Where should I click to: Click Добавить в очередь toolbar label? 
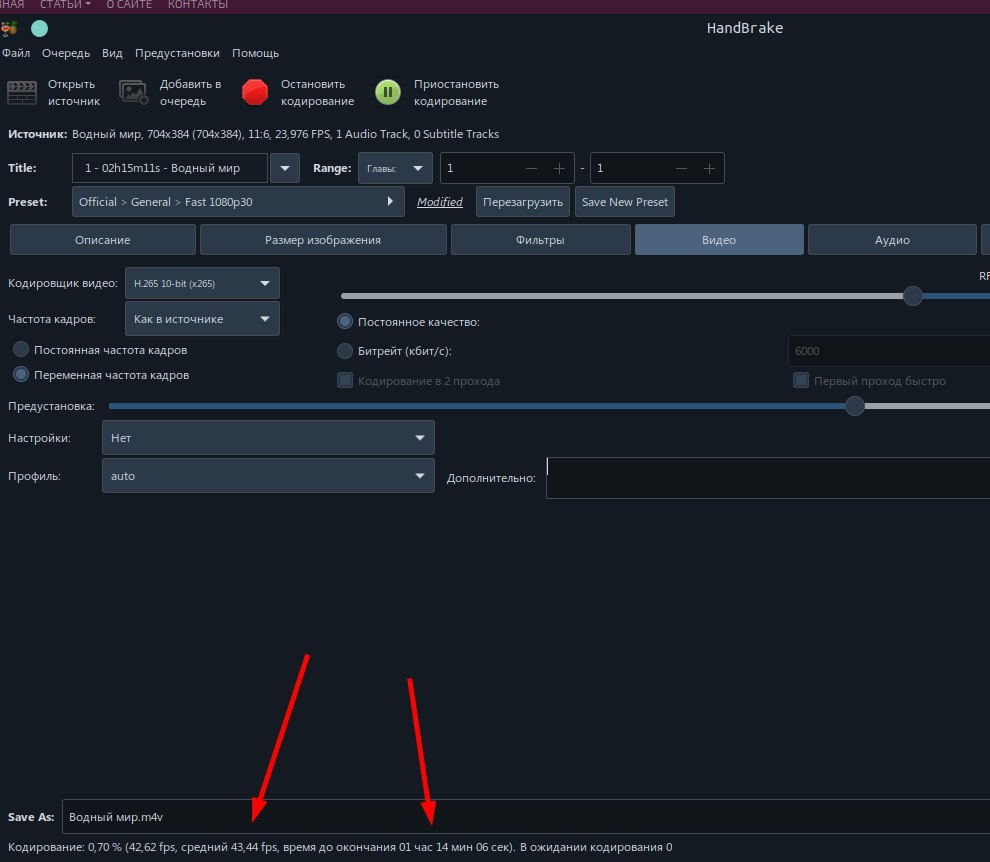coord(190,92)
